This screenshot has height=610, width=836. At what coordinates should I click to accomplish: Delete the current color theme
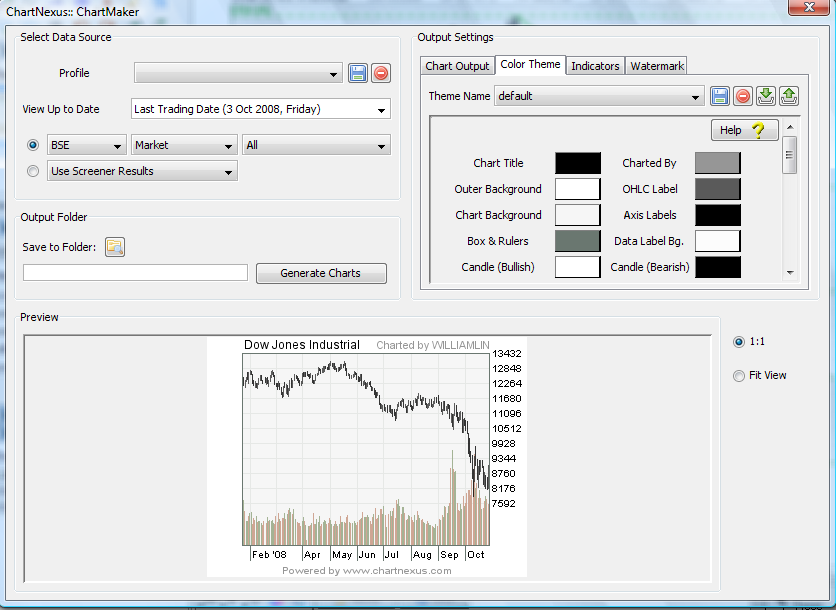click(x=743, y=96)
